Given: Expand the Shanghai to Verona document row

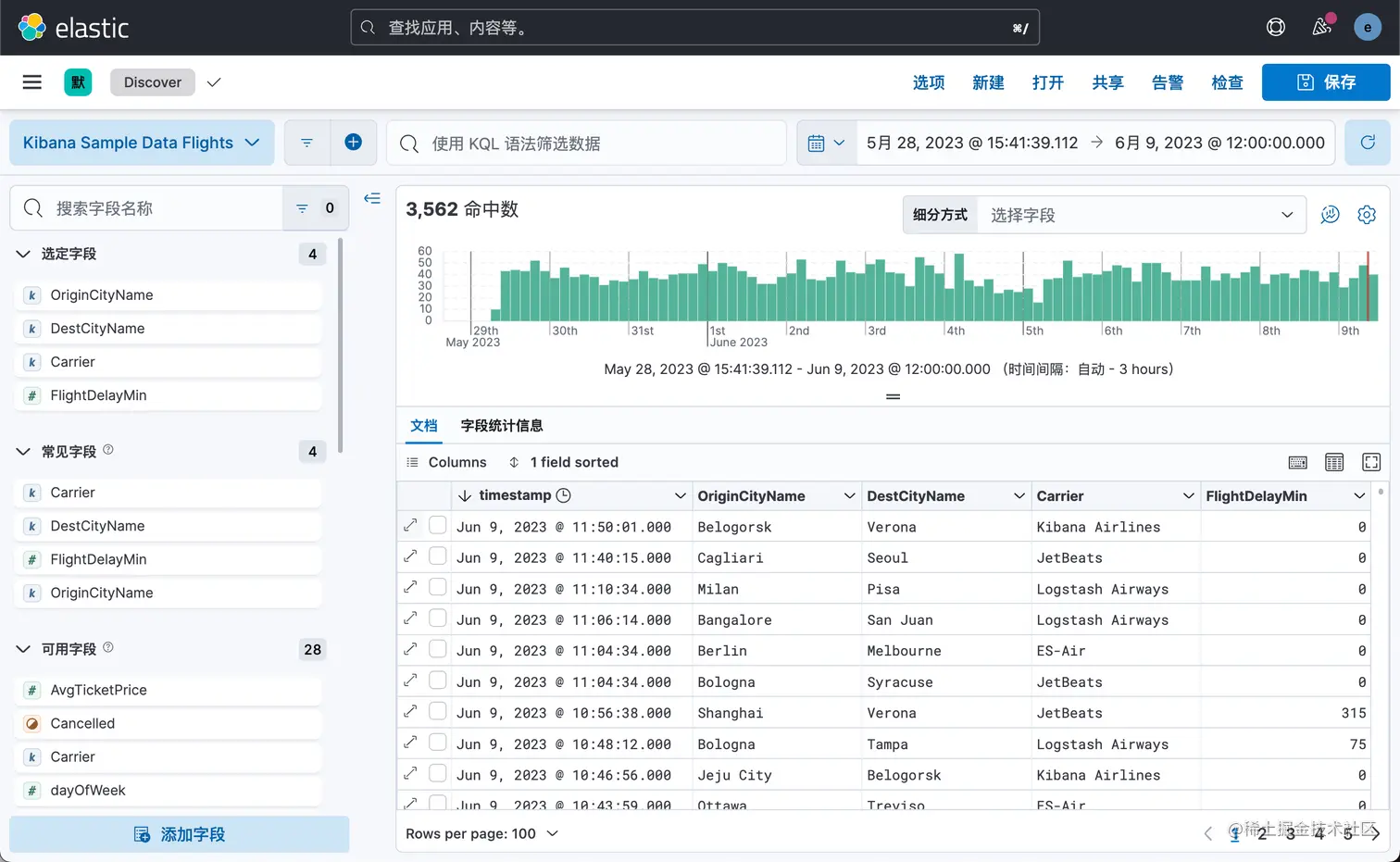Looking at the screenshot, I should pos(410,712).
